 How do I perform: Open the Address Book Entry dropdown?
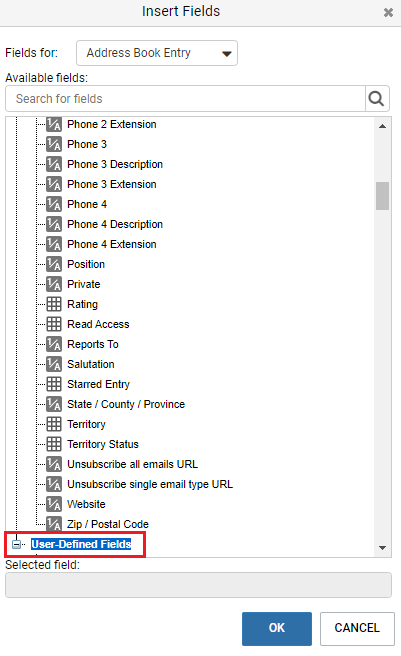point(157,53)
